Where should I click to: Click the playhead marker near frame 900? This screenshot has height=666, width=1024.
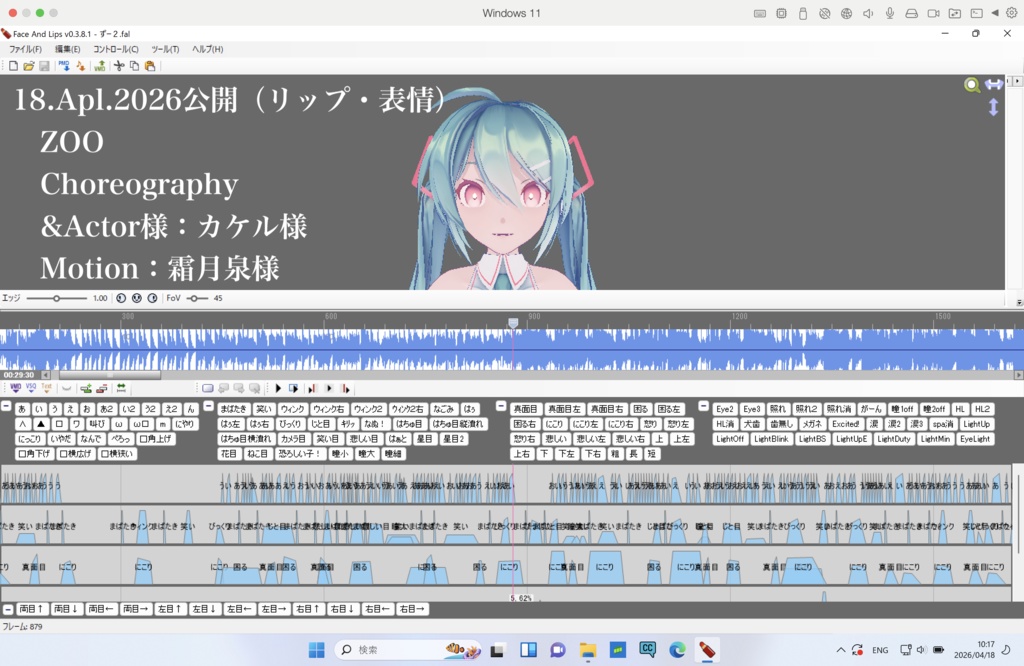(513, 323)
